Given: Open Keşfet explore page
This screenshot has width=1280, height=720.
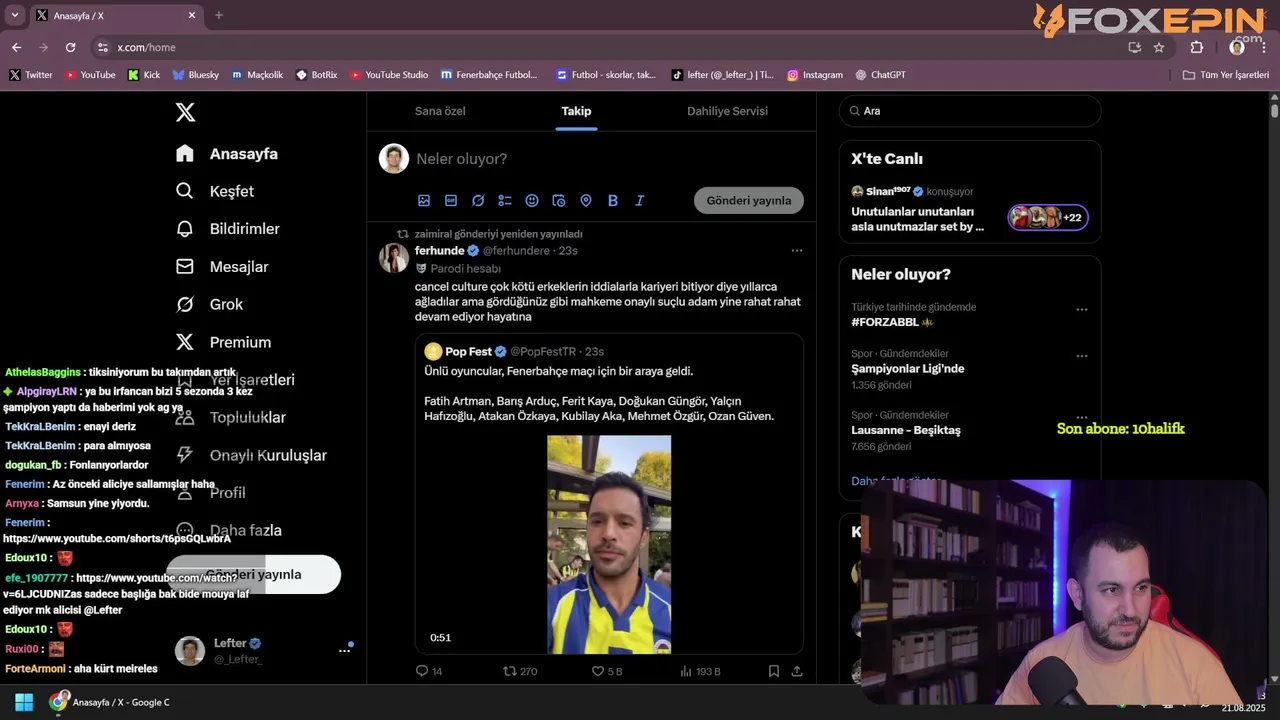Looking at the screenshot, I should 215,191.
